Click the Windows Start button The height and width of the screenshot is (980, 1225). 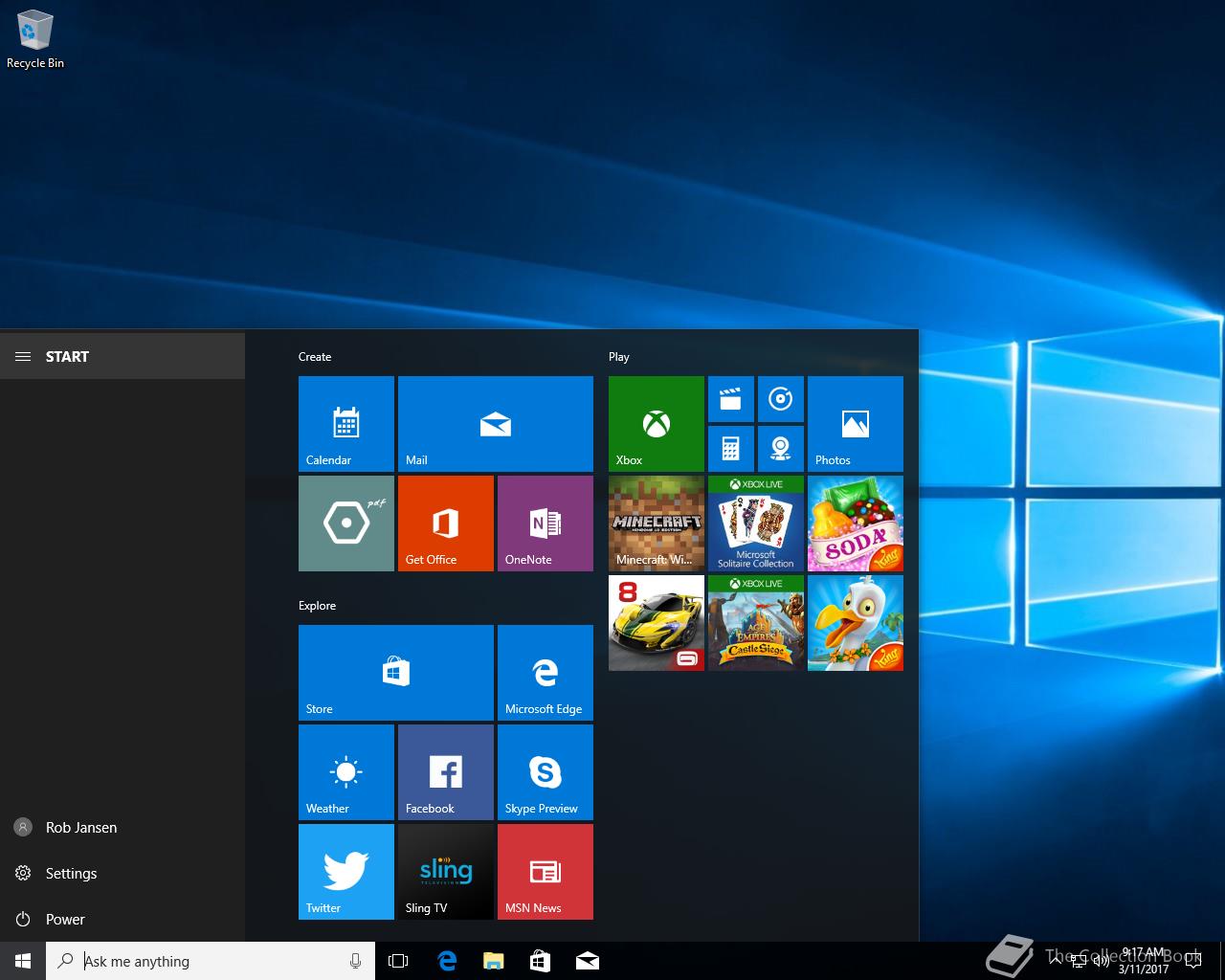tap(23, 961)
